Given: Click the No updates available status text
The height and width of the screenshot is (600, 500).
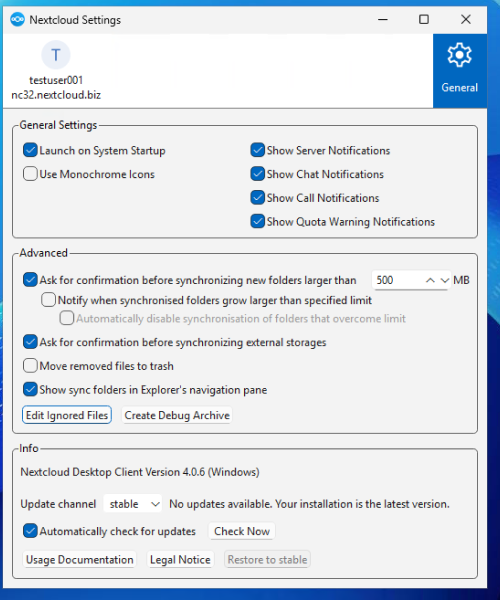Looking at the screenshot, I should pos(309,504).
